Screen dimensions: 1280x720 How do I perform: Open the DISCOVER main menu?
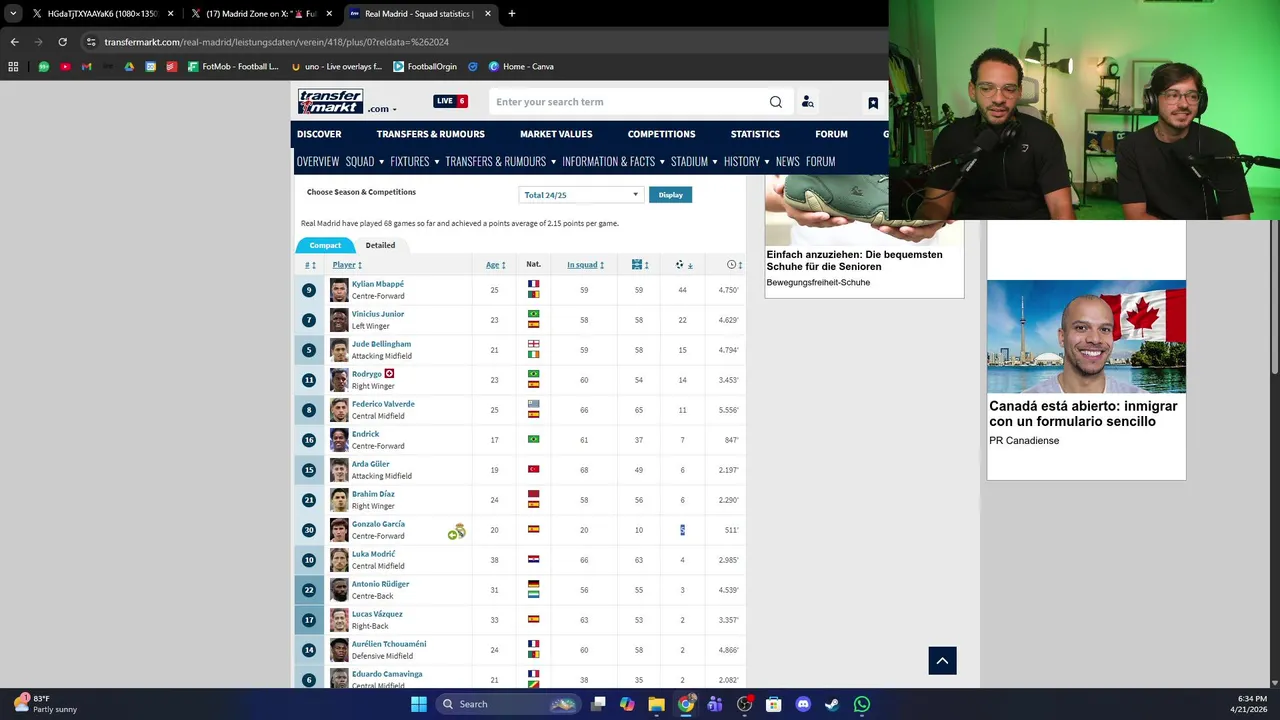coord(319,134)
